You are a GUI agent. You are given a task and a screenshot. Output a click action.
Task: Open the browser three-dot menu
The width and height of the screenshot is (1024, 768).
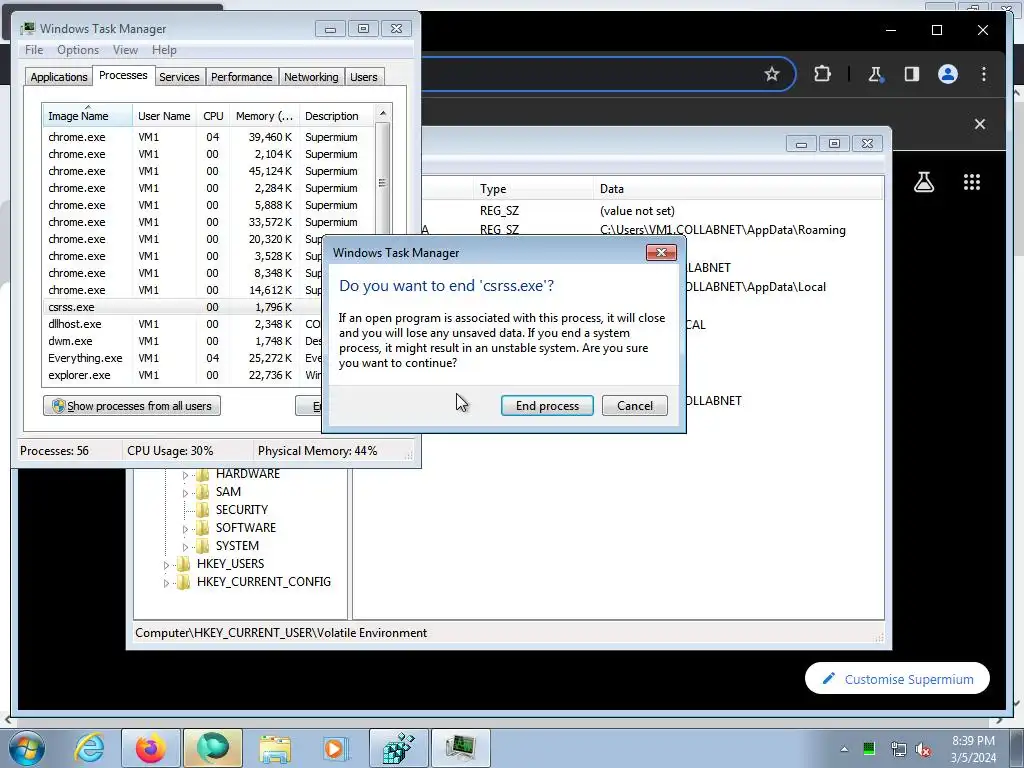pos(984,74)
